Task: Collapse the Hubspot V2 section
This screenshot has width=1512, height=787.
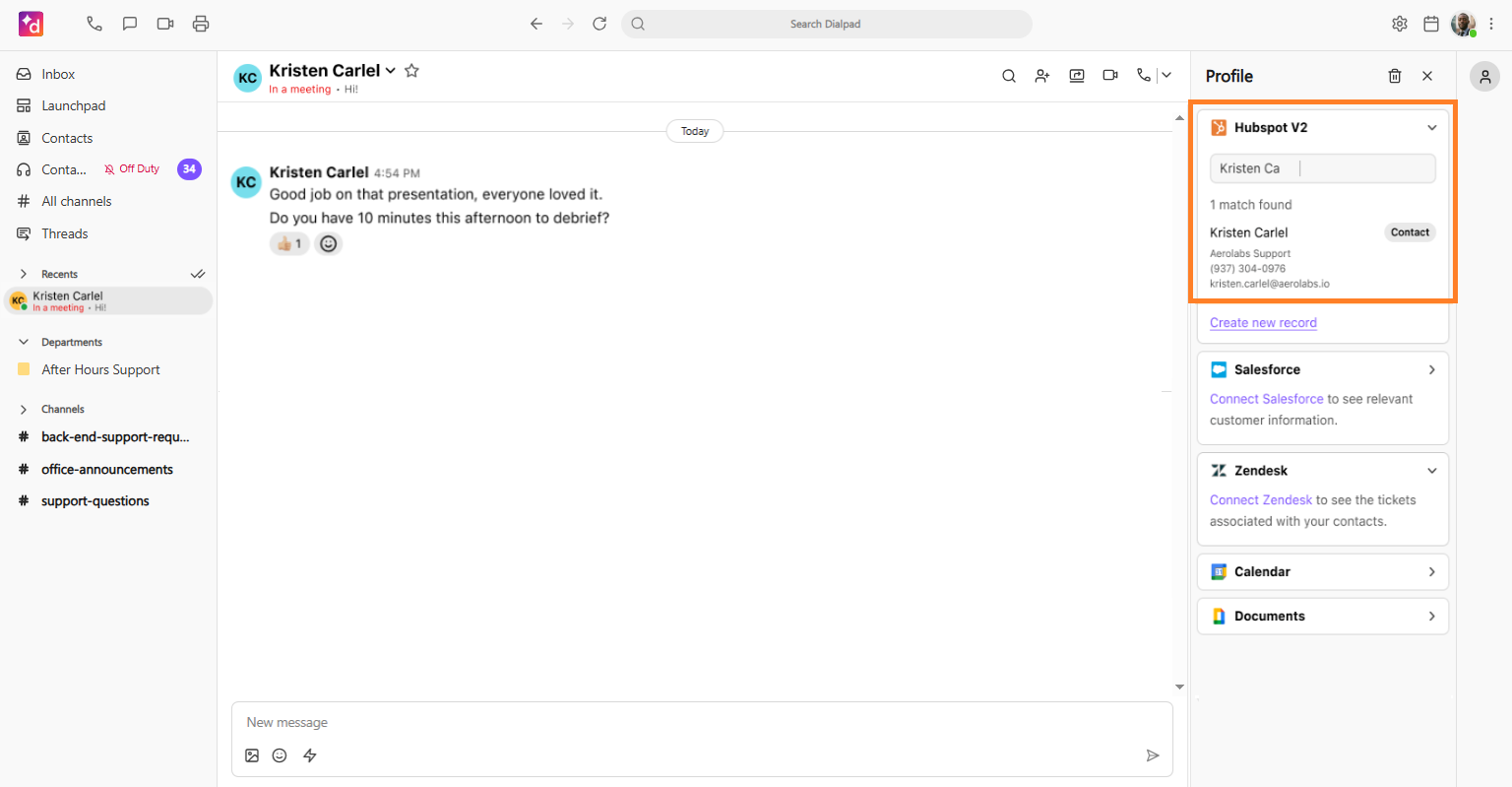Action: click(x=1432, y=128)
